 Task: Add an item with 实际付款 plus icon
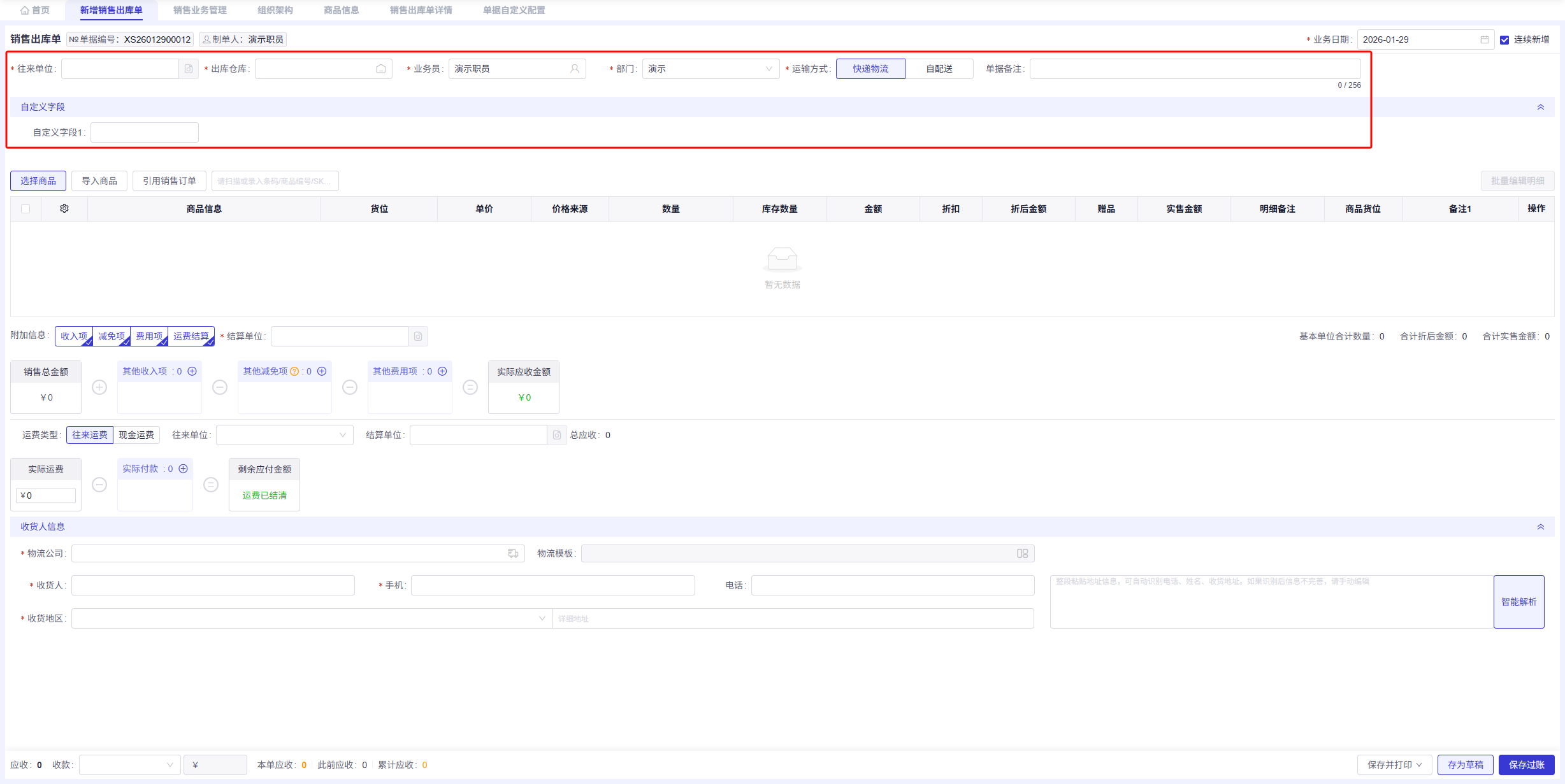click(x=184, y=469)
